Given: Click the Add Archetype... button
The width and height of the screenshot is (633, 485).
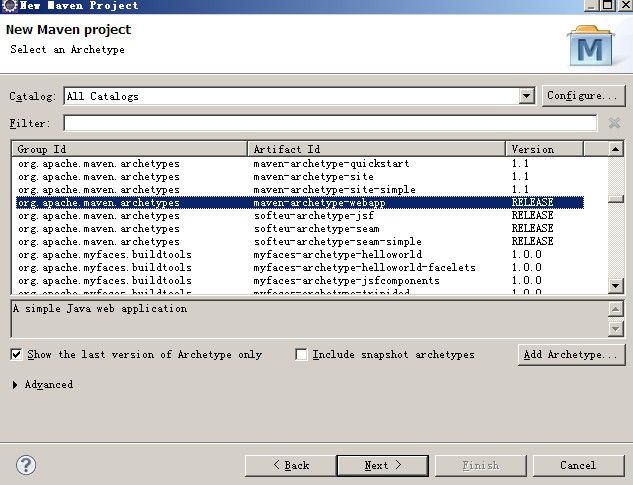Looking at the screenshot, I should 571,355.
